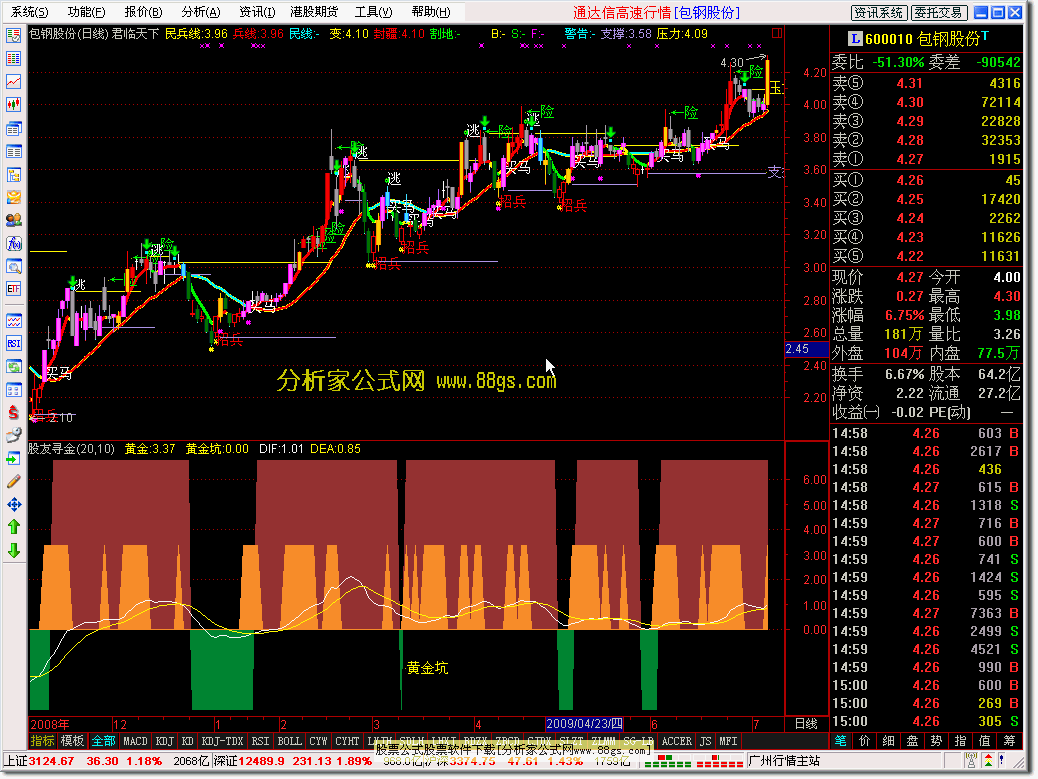The width and height of the screenshot is (1038, 779).
Task: Switch to CYW indicator tab
Action: click(318, 741)
